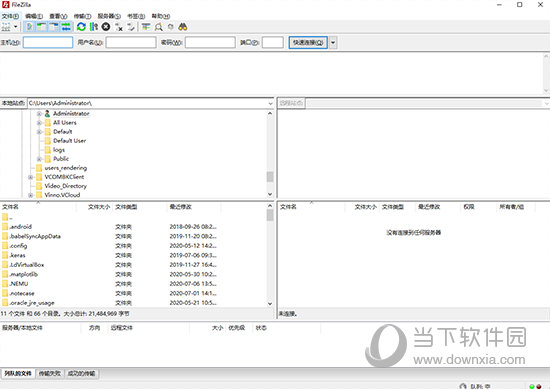The image size is (550, 389).
Task: Click the logs folder icon in the tree
Action: (x=48, y=150)
